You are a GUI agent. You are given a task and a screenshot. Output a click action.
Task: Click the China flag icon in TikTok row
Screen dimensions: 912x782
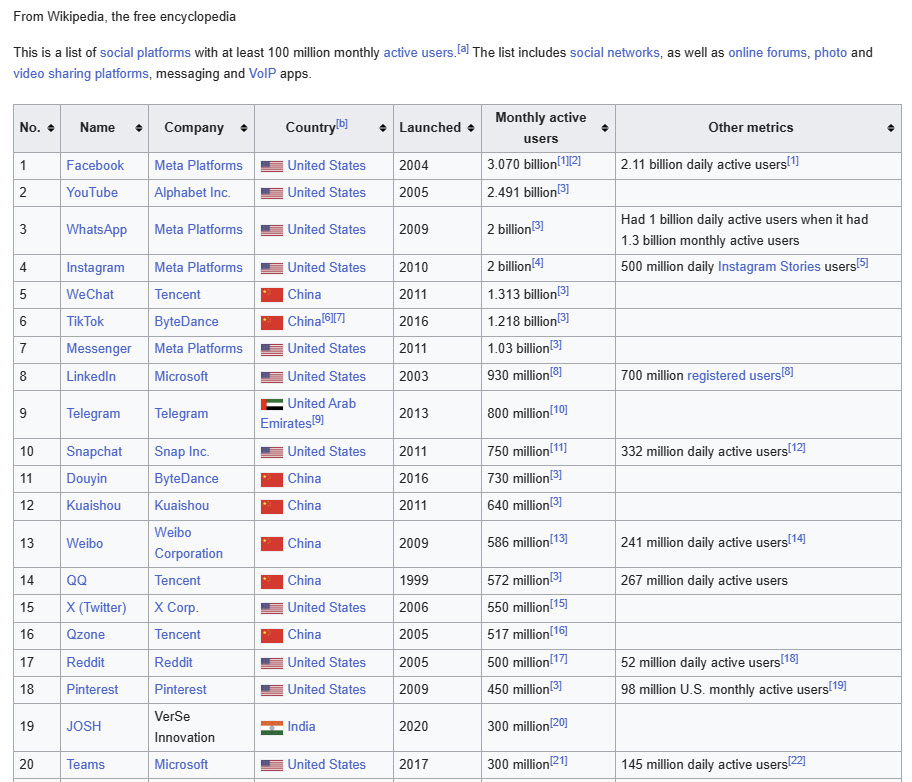pos(272,321)
